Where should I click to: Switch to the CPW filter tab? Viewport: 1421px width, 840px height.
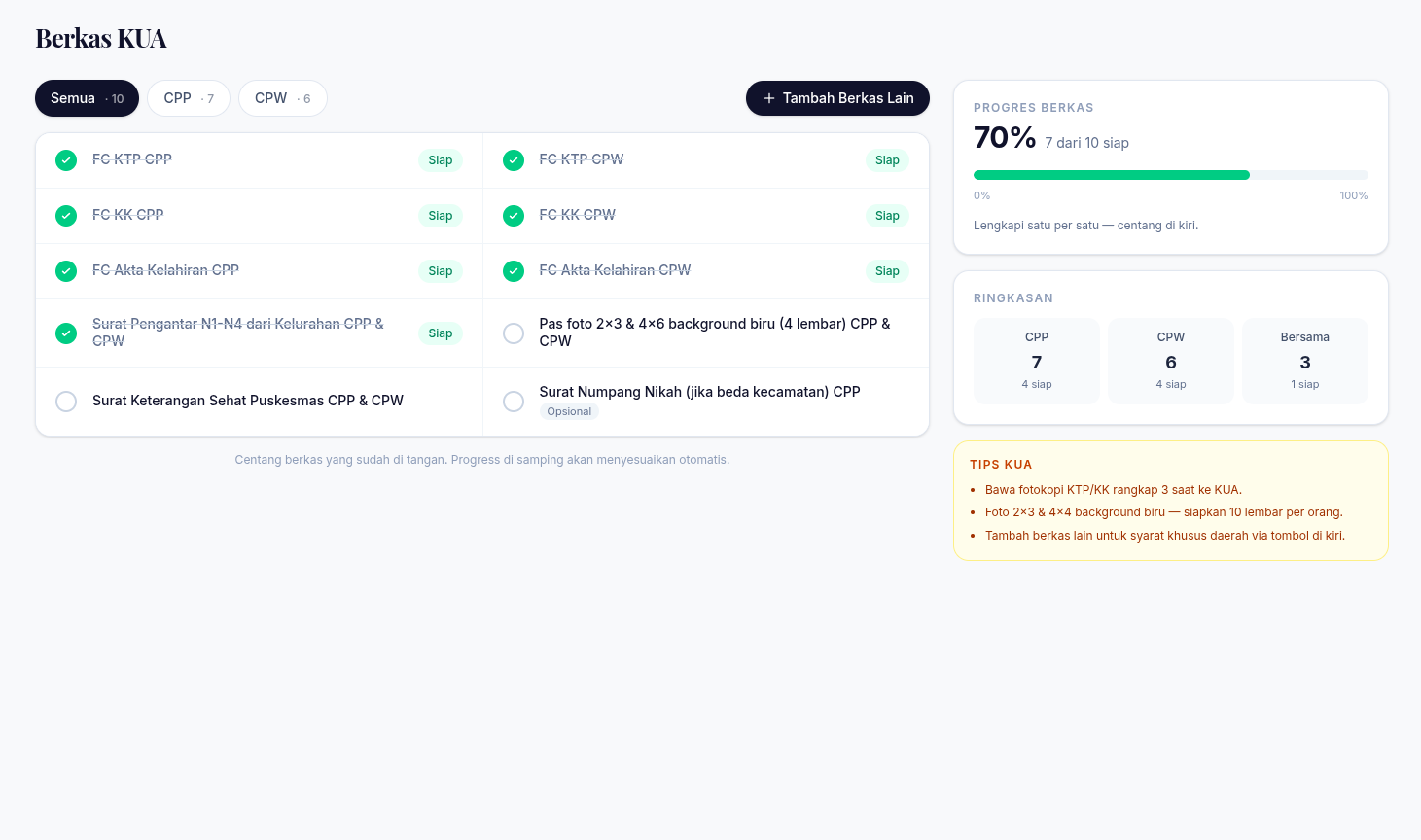(283, 98)
